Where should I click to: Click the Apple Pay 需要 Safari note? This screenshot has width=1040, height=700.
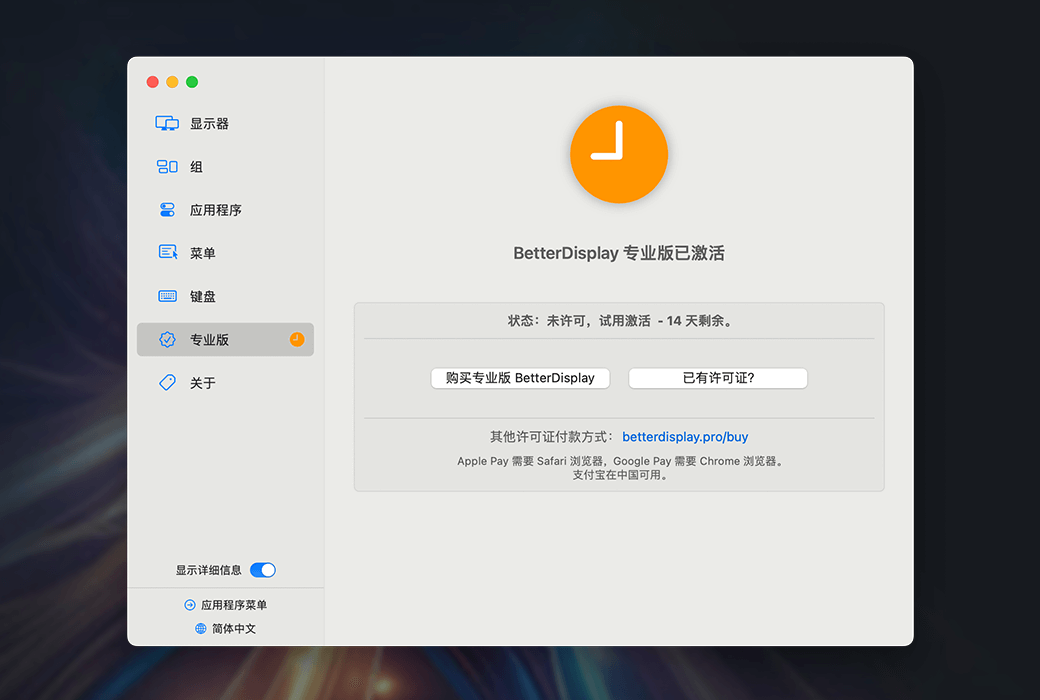pos(620,461)
